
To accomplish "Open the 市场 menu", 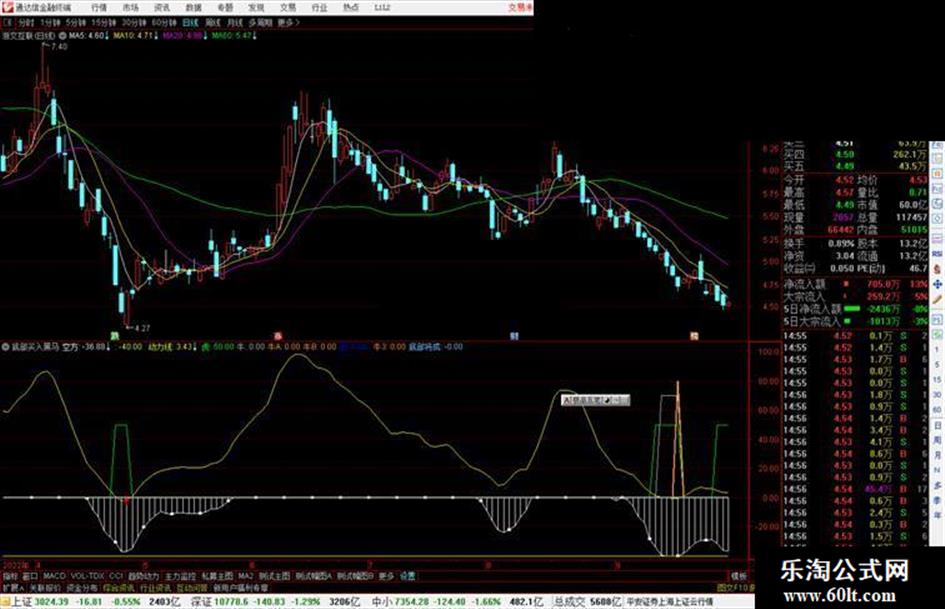I will (131, 7).
